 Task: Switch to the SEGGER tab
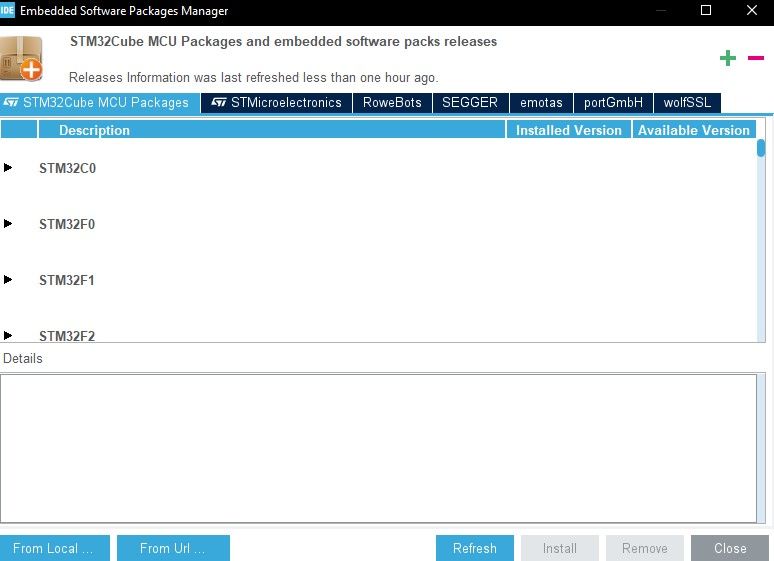click(470, 103)
